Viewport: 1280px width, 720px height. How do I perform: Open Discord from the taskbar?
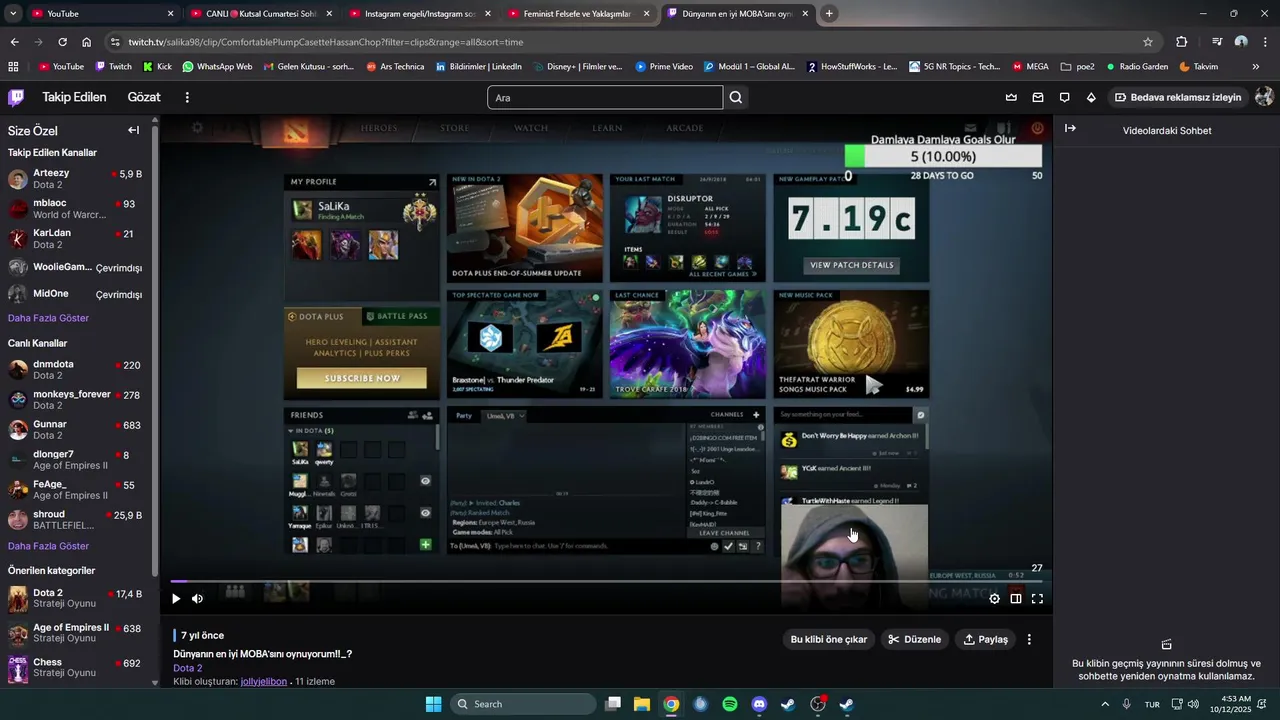click(x=759, y=704)
